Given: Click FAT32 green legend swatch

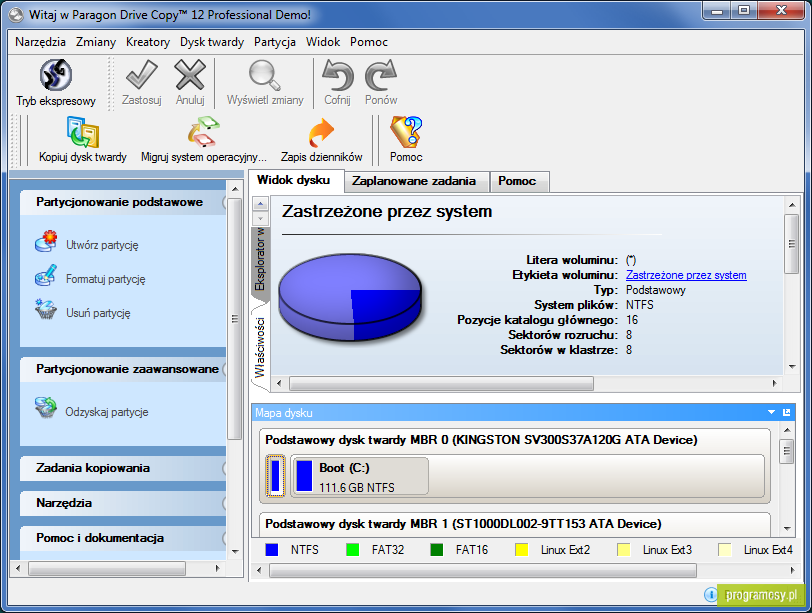Looking at the screenshot, I should point(352,550).
